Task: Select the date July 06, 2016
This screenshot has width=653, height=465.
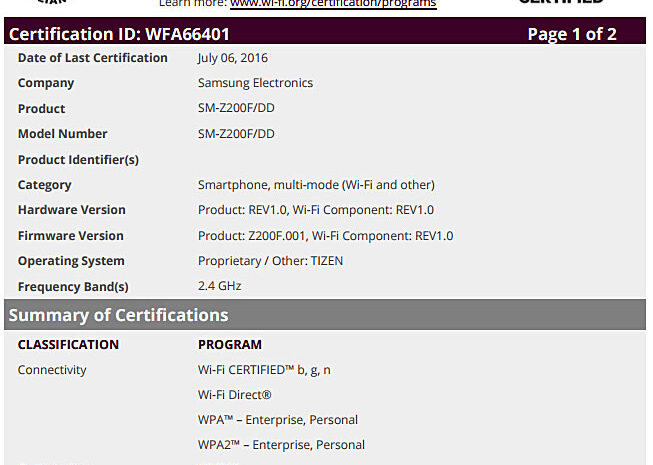Action: point(233,58)
